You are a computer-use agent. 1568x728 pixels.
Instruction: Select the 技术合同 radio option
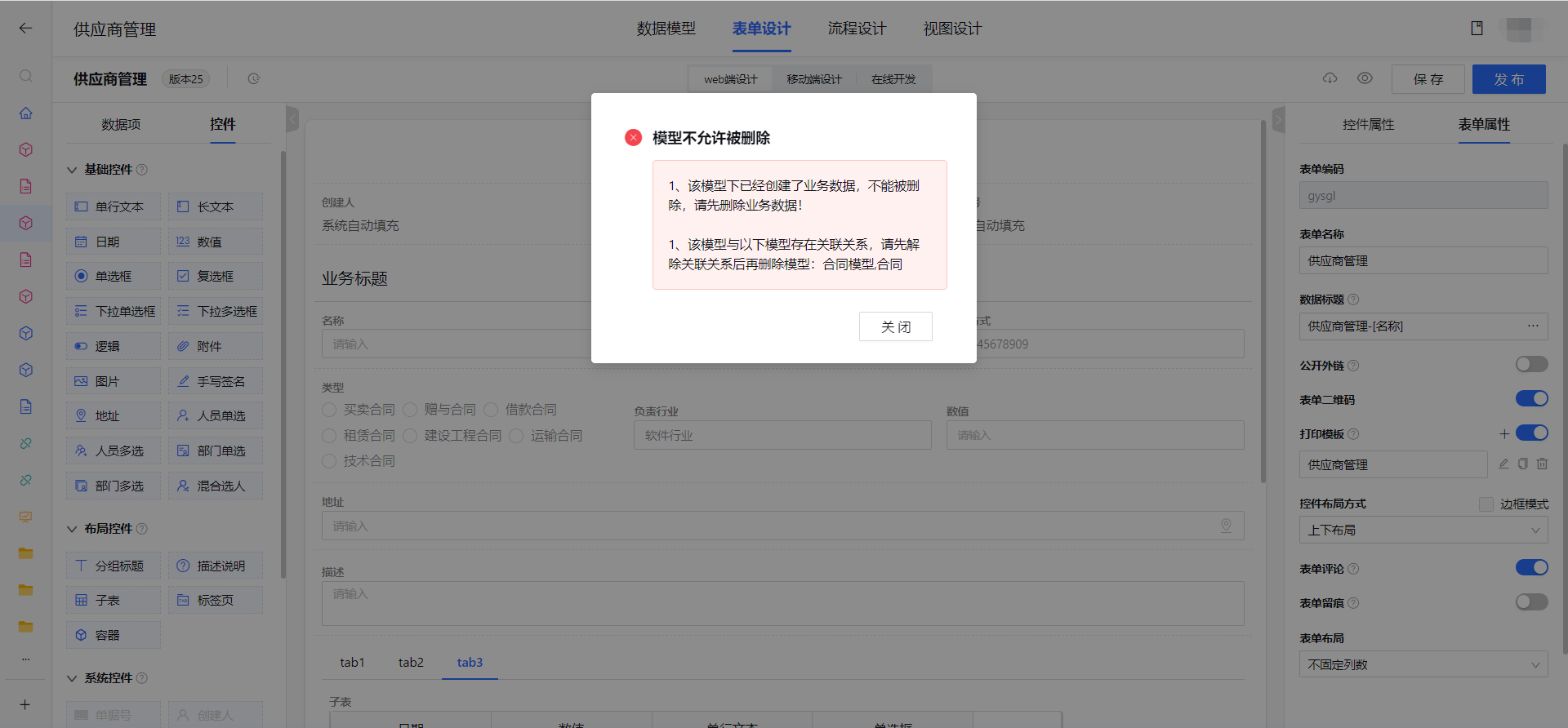coord(329,461)
